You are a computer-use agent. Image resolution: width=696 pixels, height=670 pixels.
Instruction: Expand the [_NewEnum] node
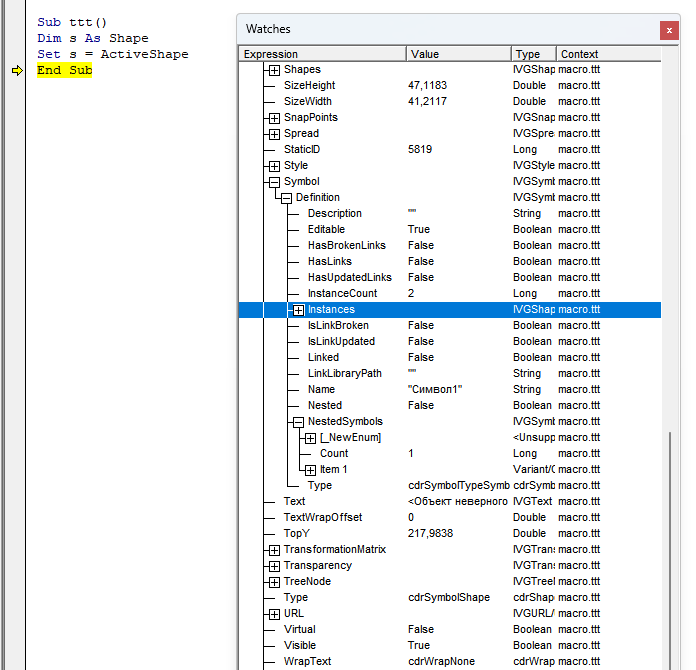click(x=310, y=438)
